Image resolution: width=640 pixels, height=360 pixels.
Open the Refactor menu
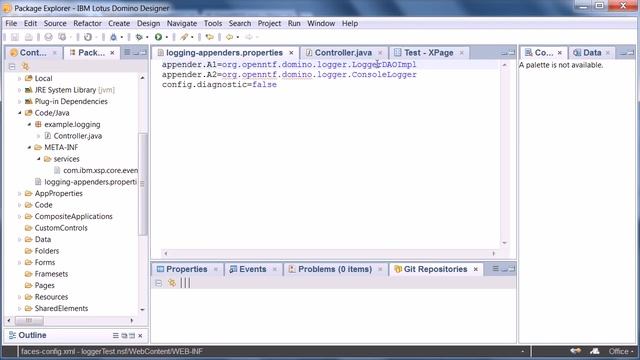coord(87,24)
